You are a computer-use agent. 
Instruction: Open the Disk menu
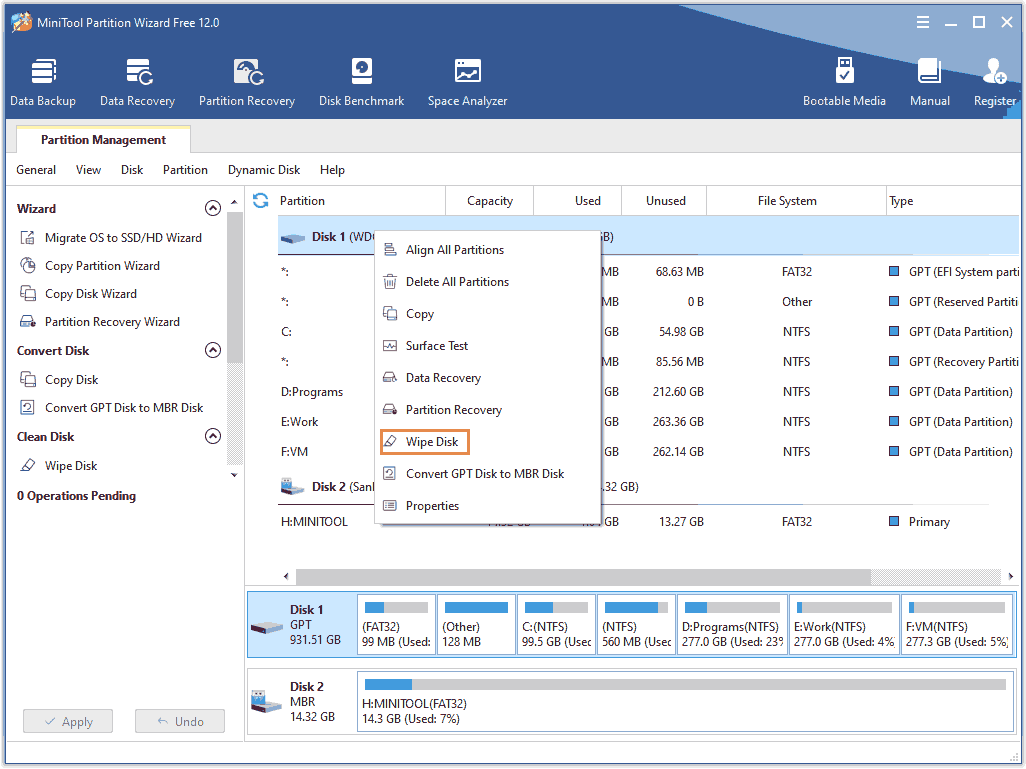[x=132, y=170]
